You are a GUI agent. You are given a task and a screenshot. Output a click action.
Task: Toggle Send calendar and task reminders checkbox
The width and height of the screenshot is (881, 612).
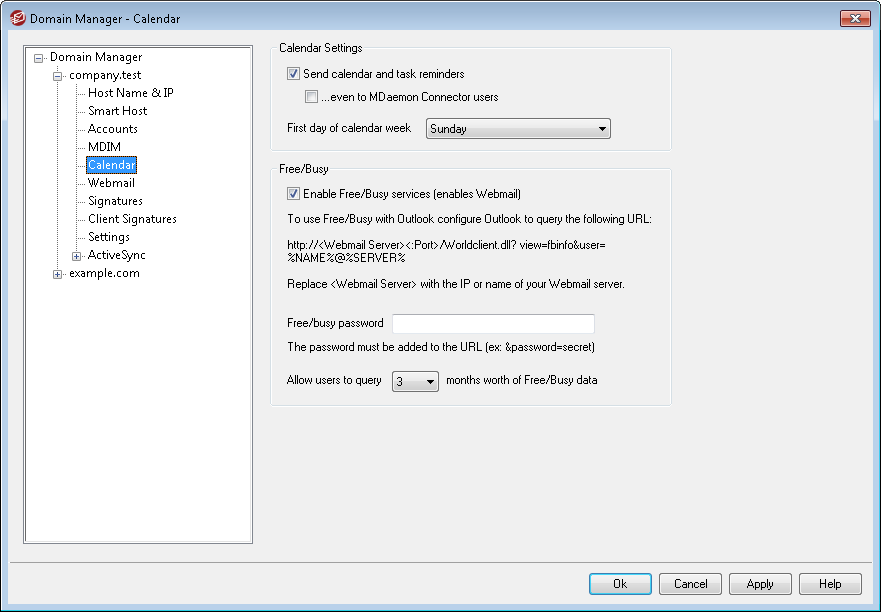293,74
